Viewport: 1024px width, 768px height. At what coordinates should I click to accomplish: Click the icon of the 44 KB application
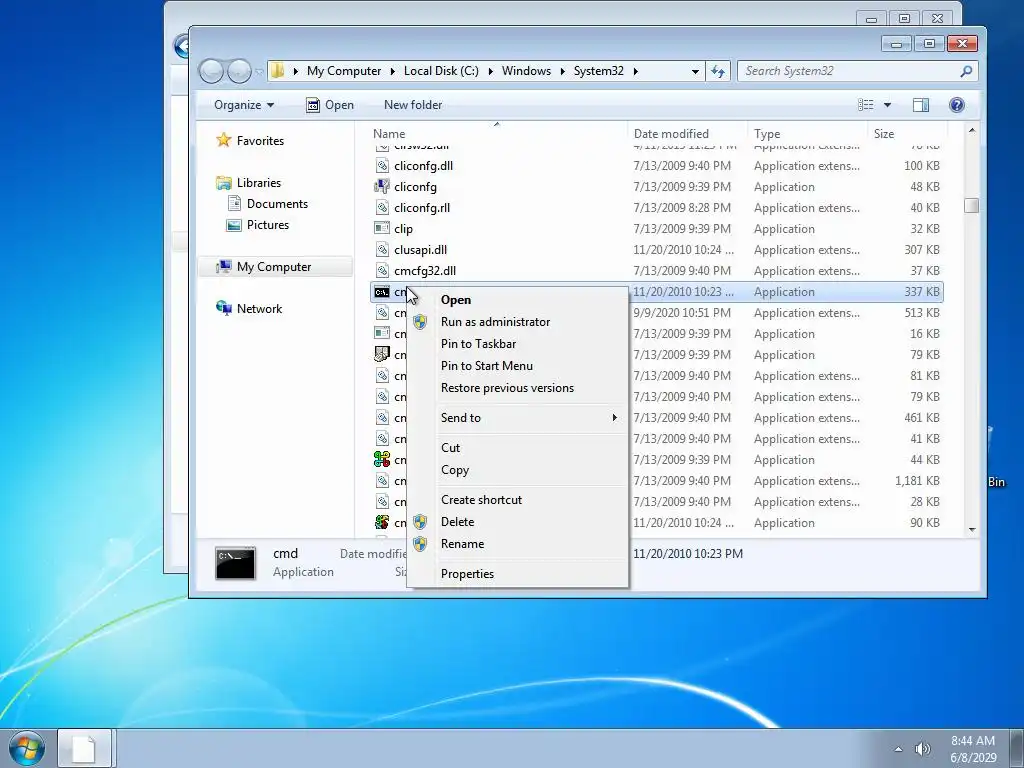click(382, 459)
